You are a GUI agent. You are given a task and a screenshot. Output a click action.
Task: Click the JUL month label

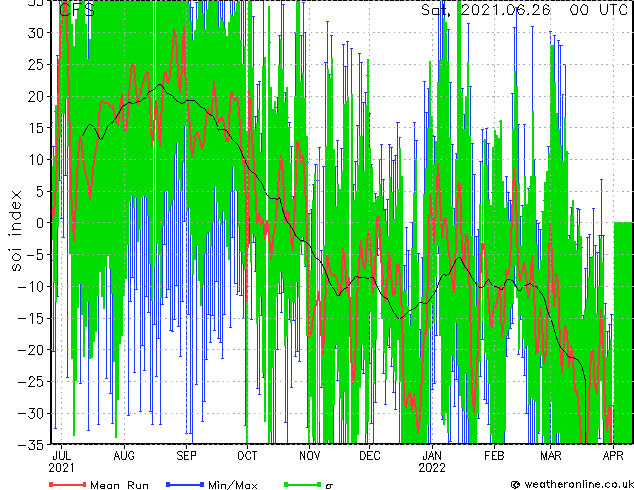pos(61,456)
